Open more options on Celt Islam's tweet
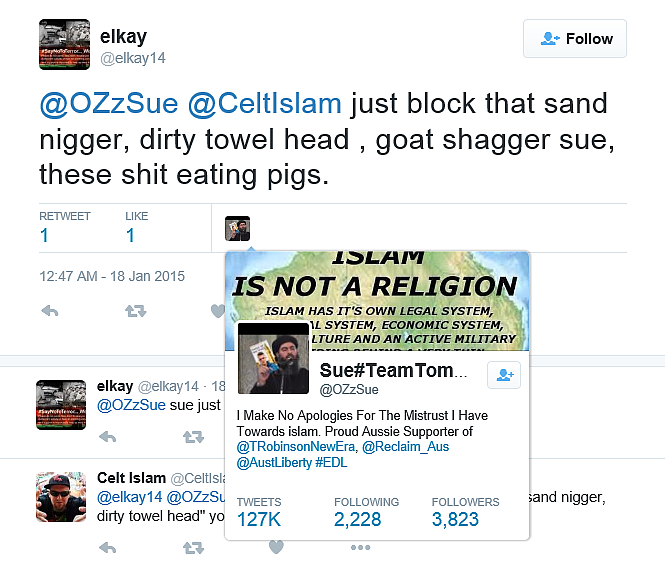Viewport: 665px width, 566px height. coord(361,547)
